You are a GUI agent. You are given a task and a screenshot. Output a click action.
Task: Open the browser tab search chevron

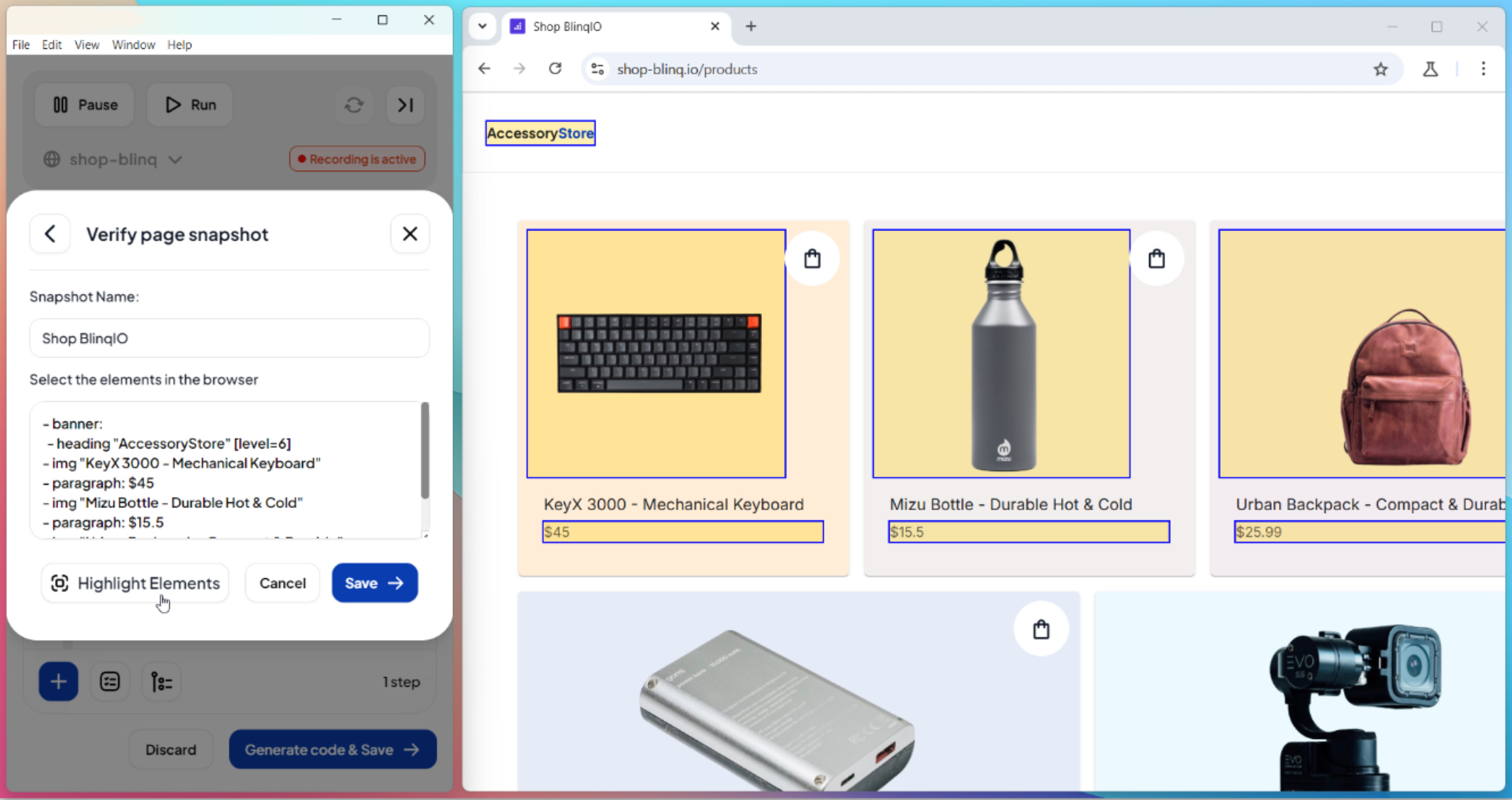coord(482,26)
